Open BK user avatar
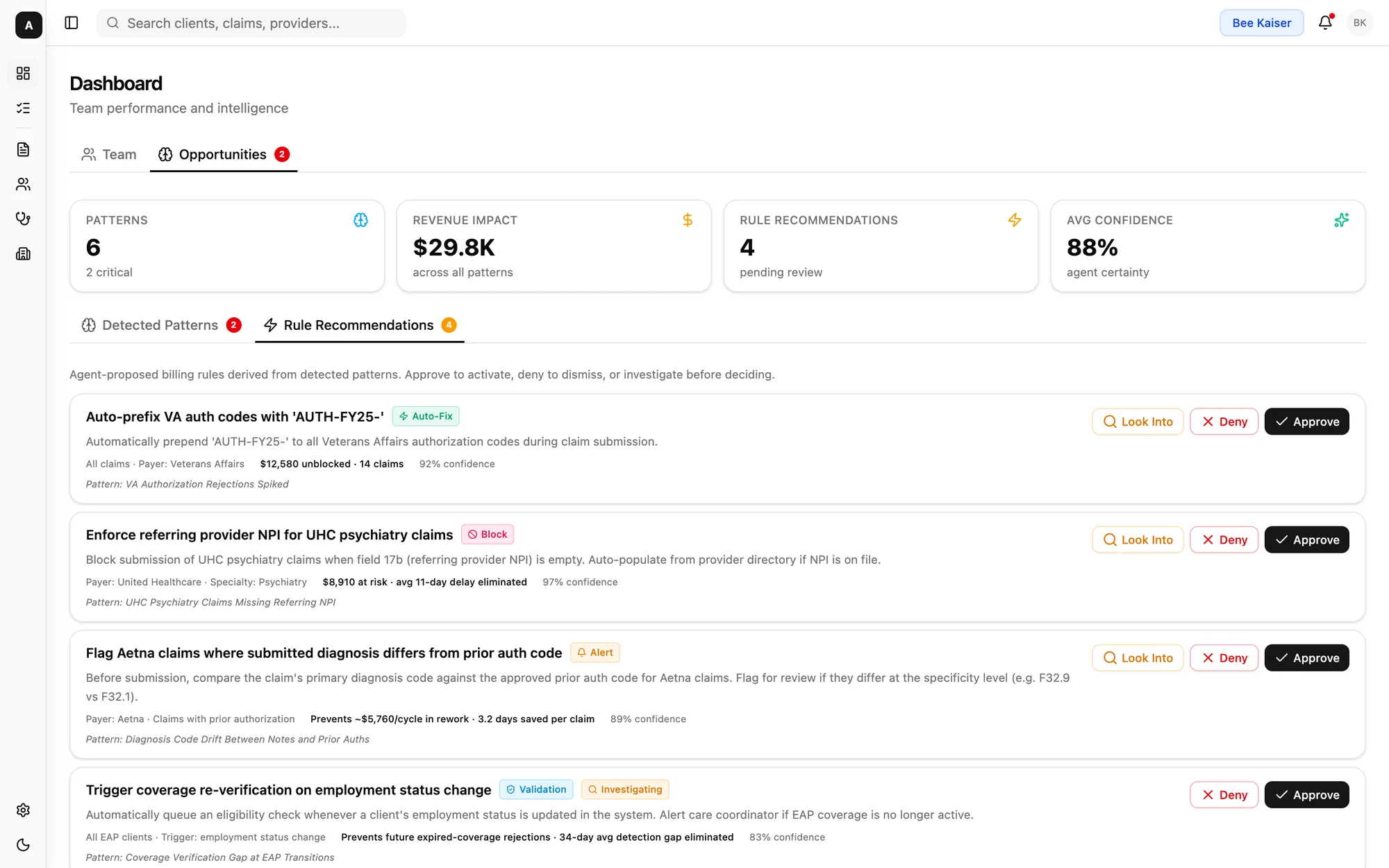Screen dimensions: 1389x868 tap(1359, 23)
